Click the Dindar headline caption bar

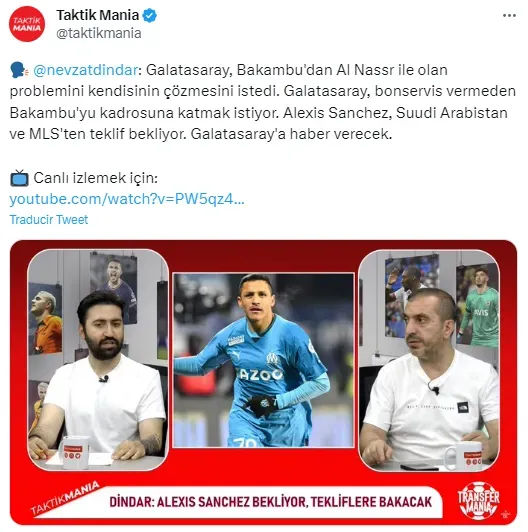(x=270, y=502)
